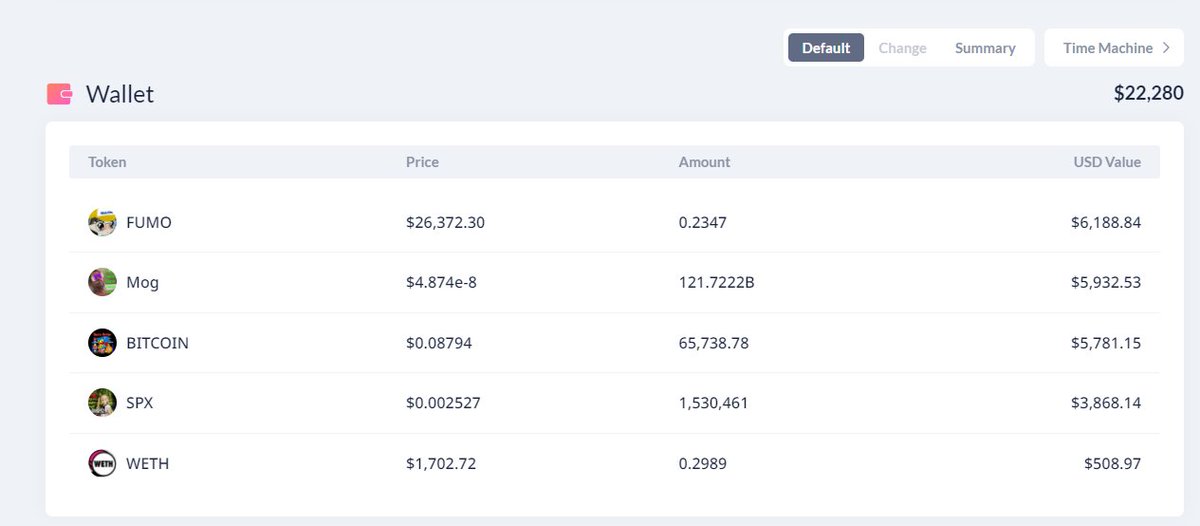Click the Time Machine chevron arrow
1200x526 pixels.
pyautogui.click(x=1166, y=48)
